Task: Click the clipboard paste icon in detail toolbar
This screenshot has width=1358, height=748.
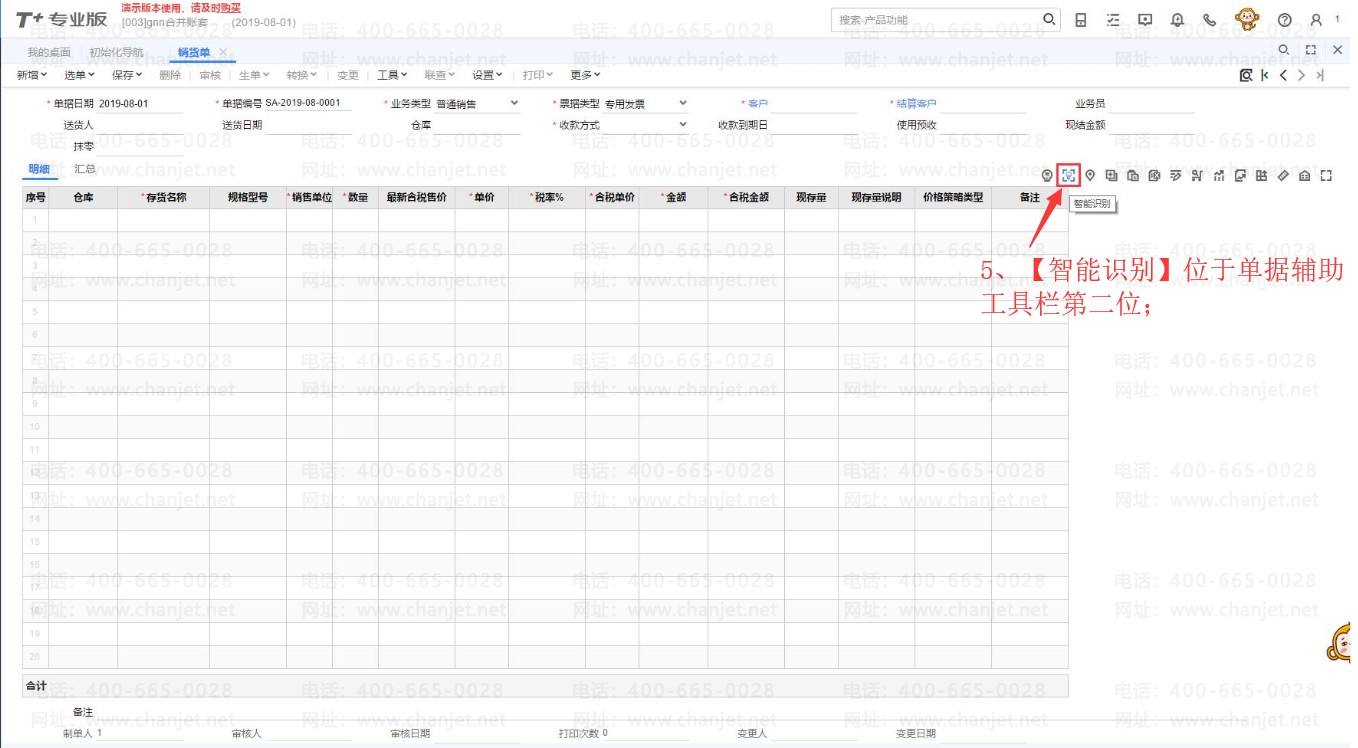Action: [1133, 176]
